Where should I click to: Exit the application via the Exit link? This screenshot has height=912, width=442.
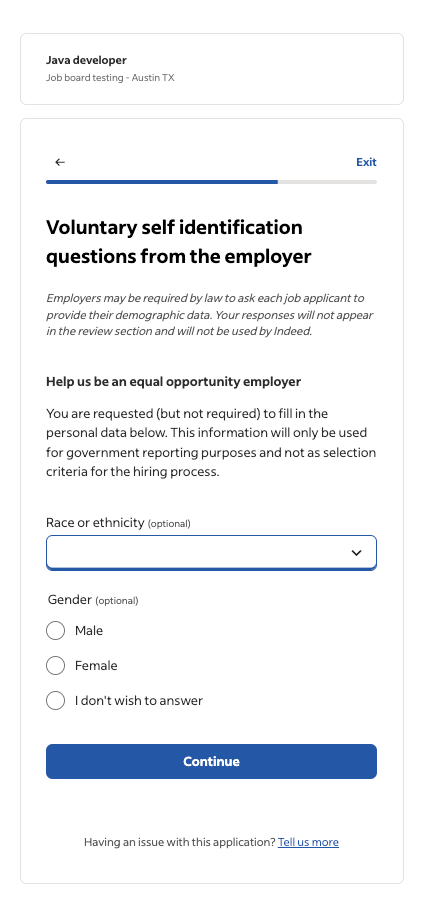pos(366,162)
